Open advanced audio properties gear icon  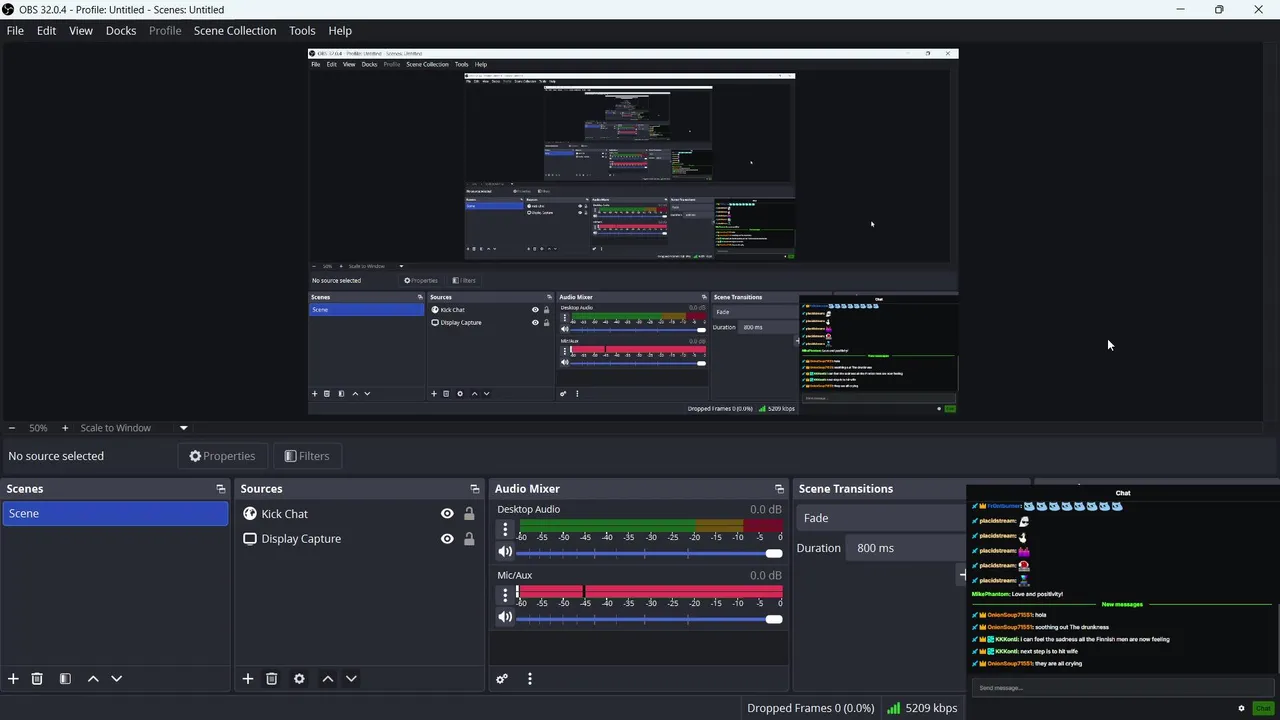[x=502, y=678]
